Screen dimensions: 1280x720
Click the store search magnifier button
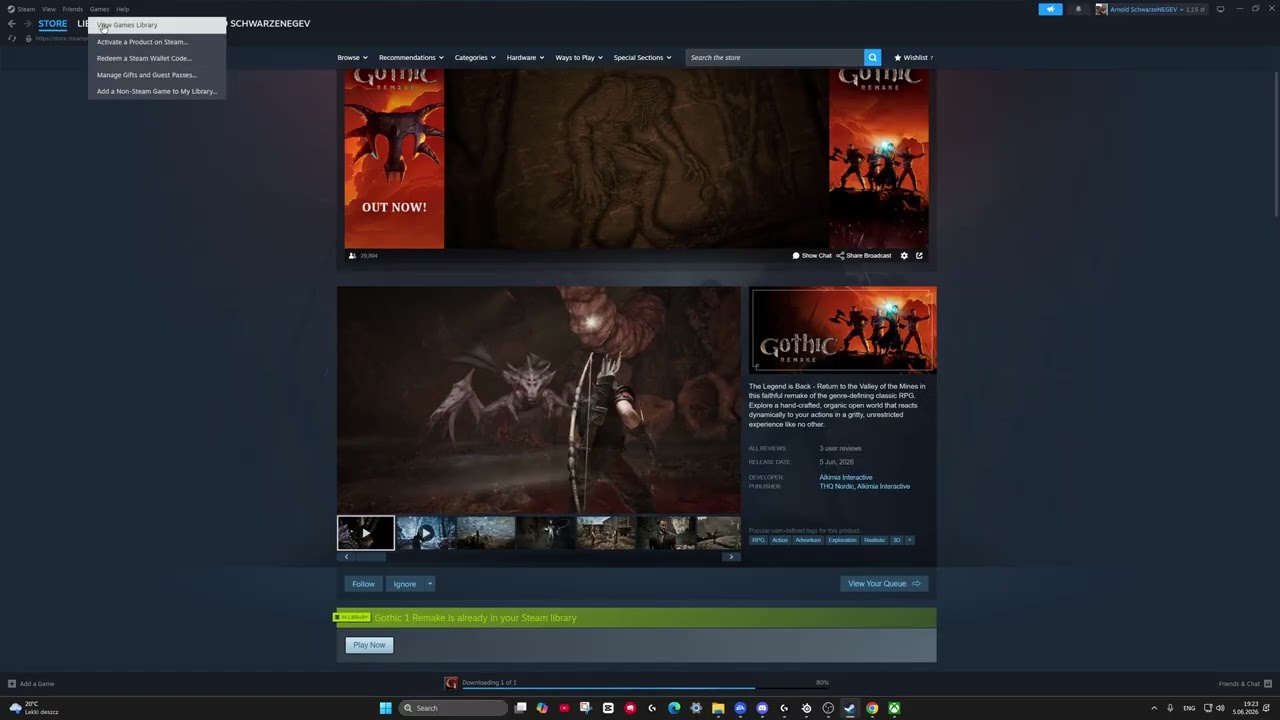click(x=872, y=57)
